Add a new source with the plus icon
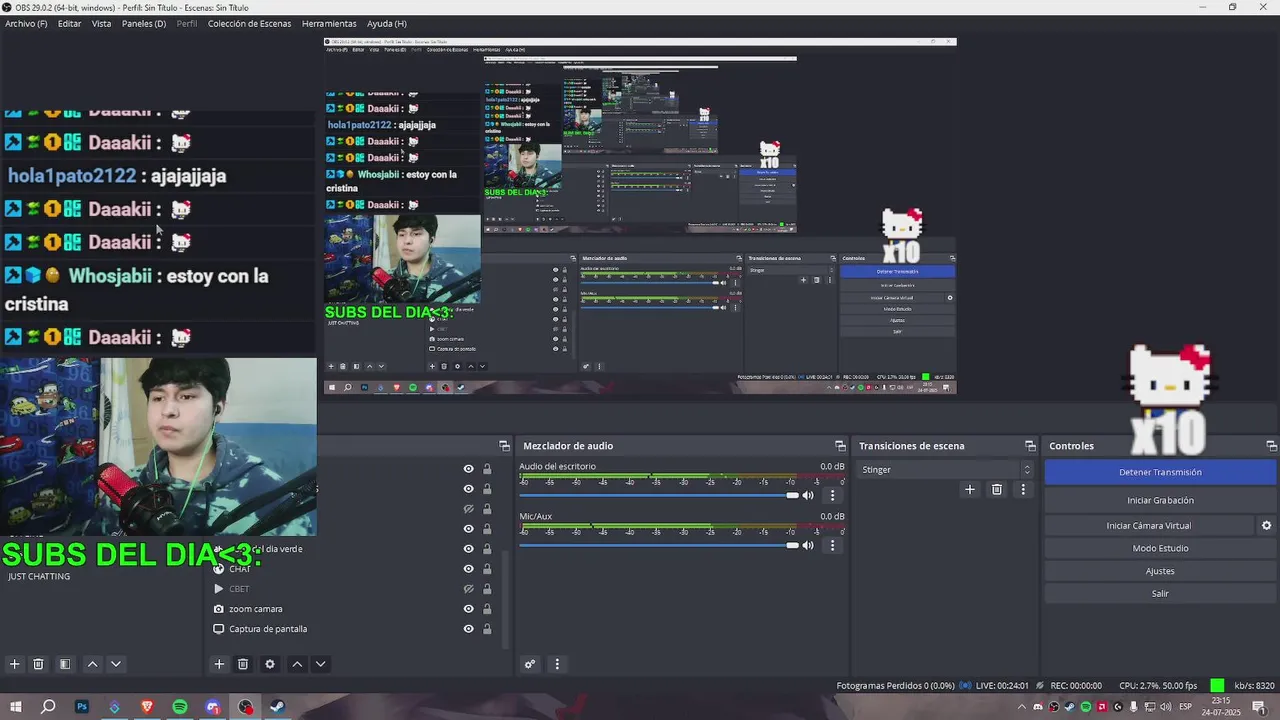This screenshot has height=720, width=1280. [219, 664]
